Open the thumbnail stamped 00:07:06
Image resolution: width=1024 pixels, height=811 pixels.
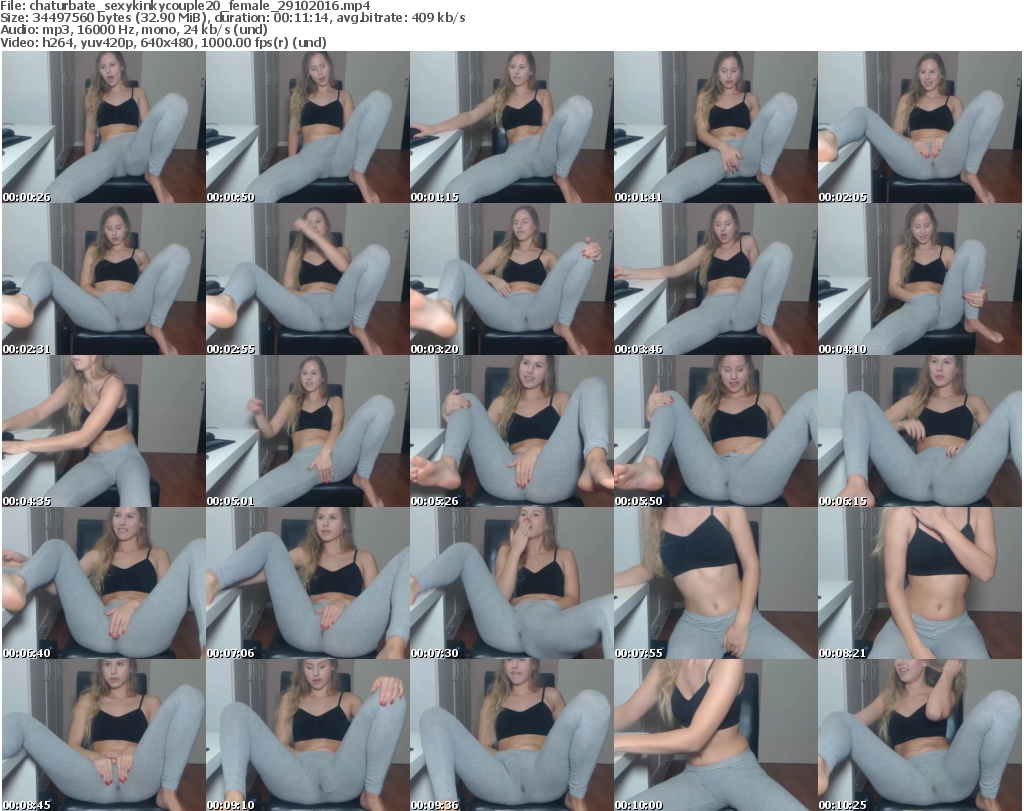(x=308, y=583)
